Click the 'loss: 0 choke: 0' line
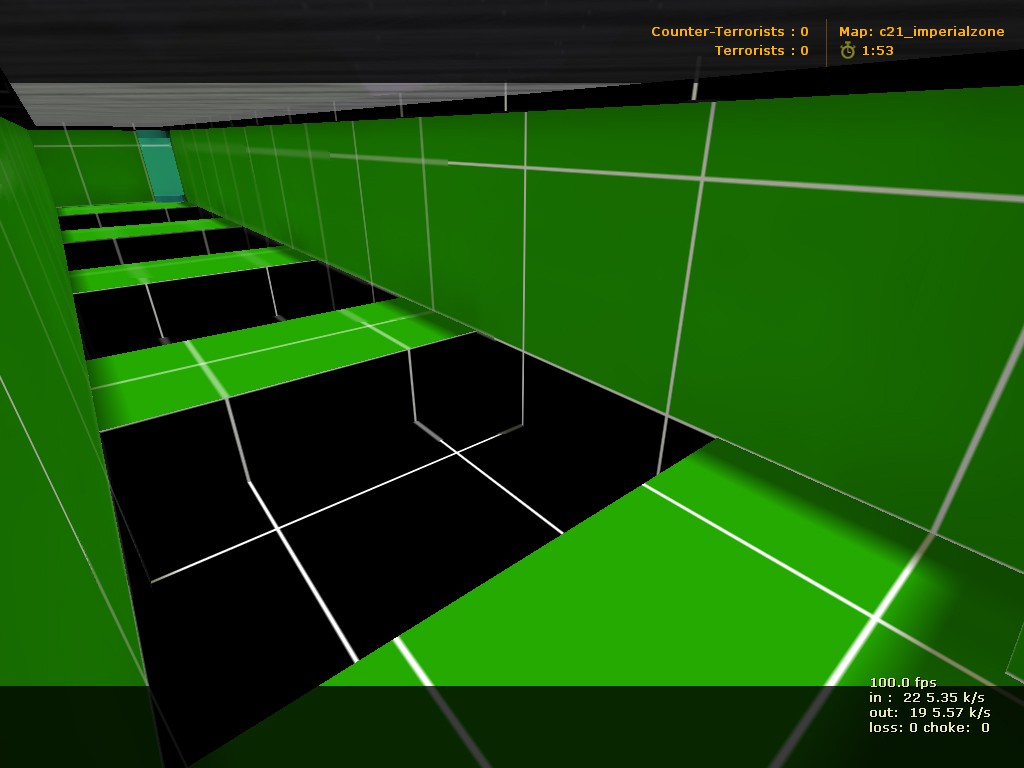The width and height of the screenshot is (1024, 768). (929, 728)
